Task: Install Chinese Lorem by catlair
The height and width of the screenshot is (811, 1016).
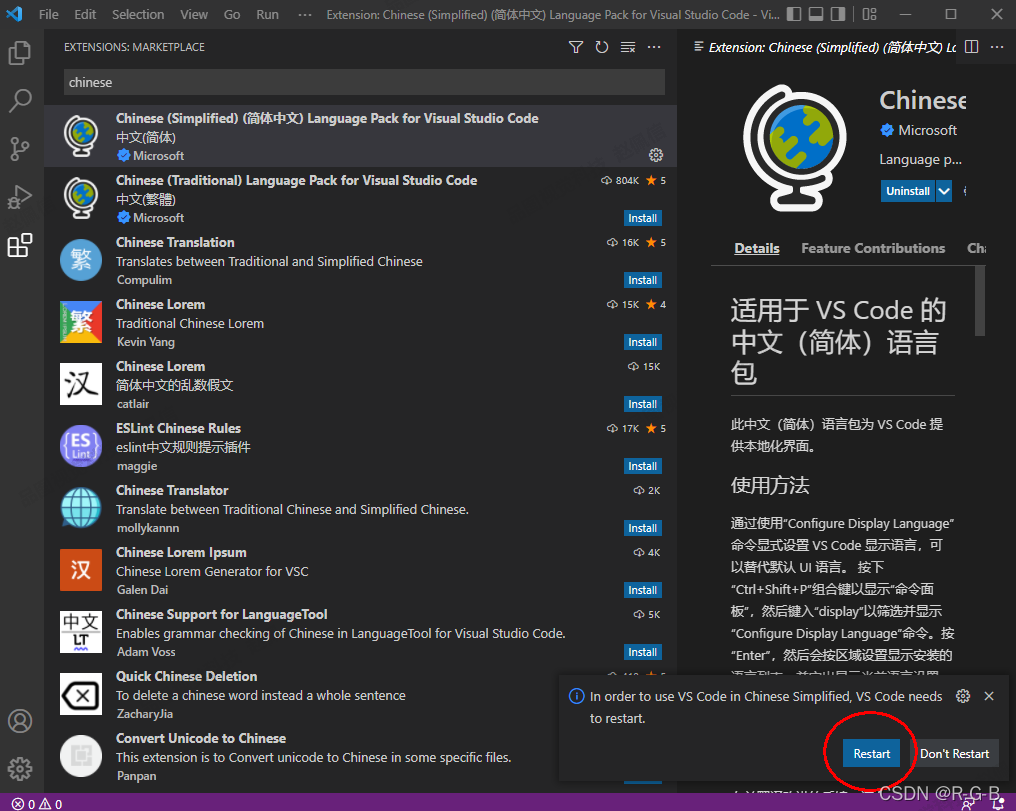Action: point(642,404)
